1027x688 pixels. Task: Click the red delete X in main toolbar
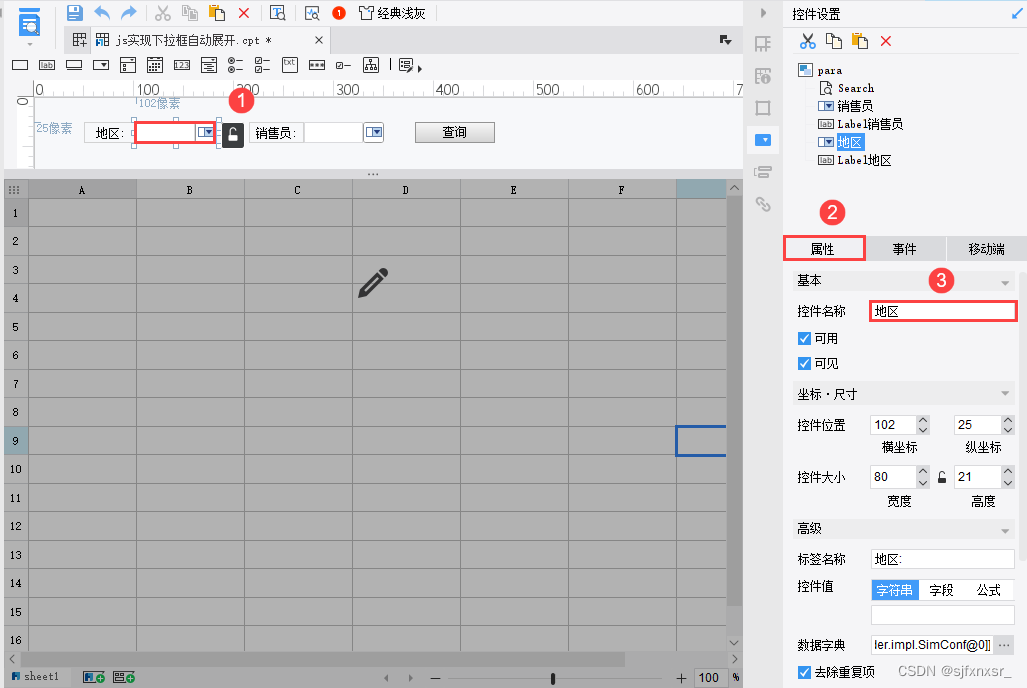tap(244, 13)
